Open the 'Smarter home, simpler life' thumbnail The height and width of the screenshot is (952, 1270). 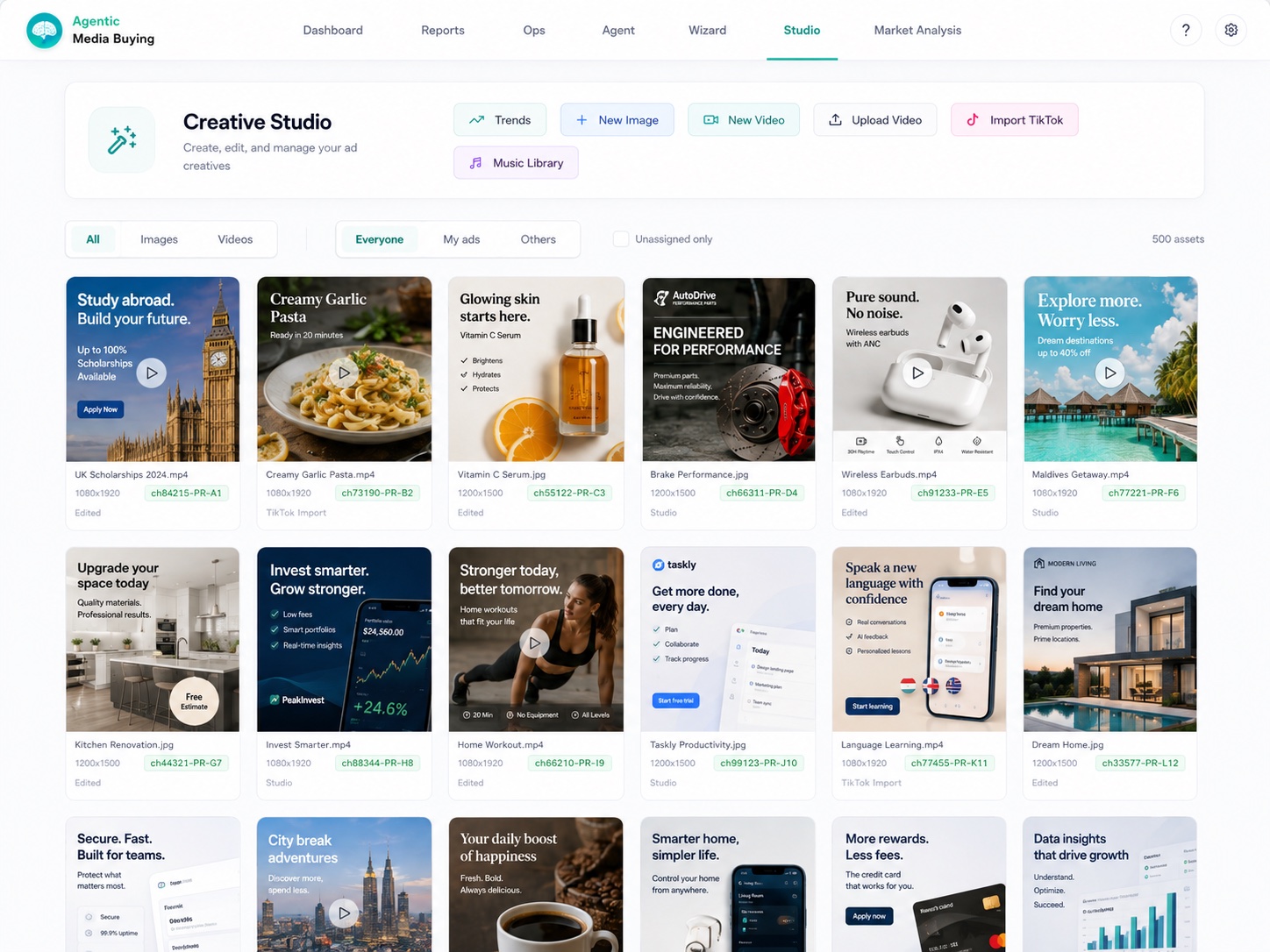click(728, 885)
